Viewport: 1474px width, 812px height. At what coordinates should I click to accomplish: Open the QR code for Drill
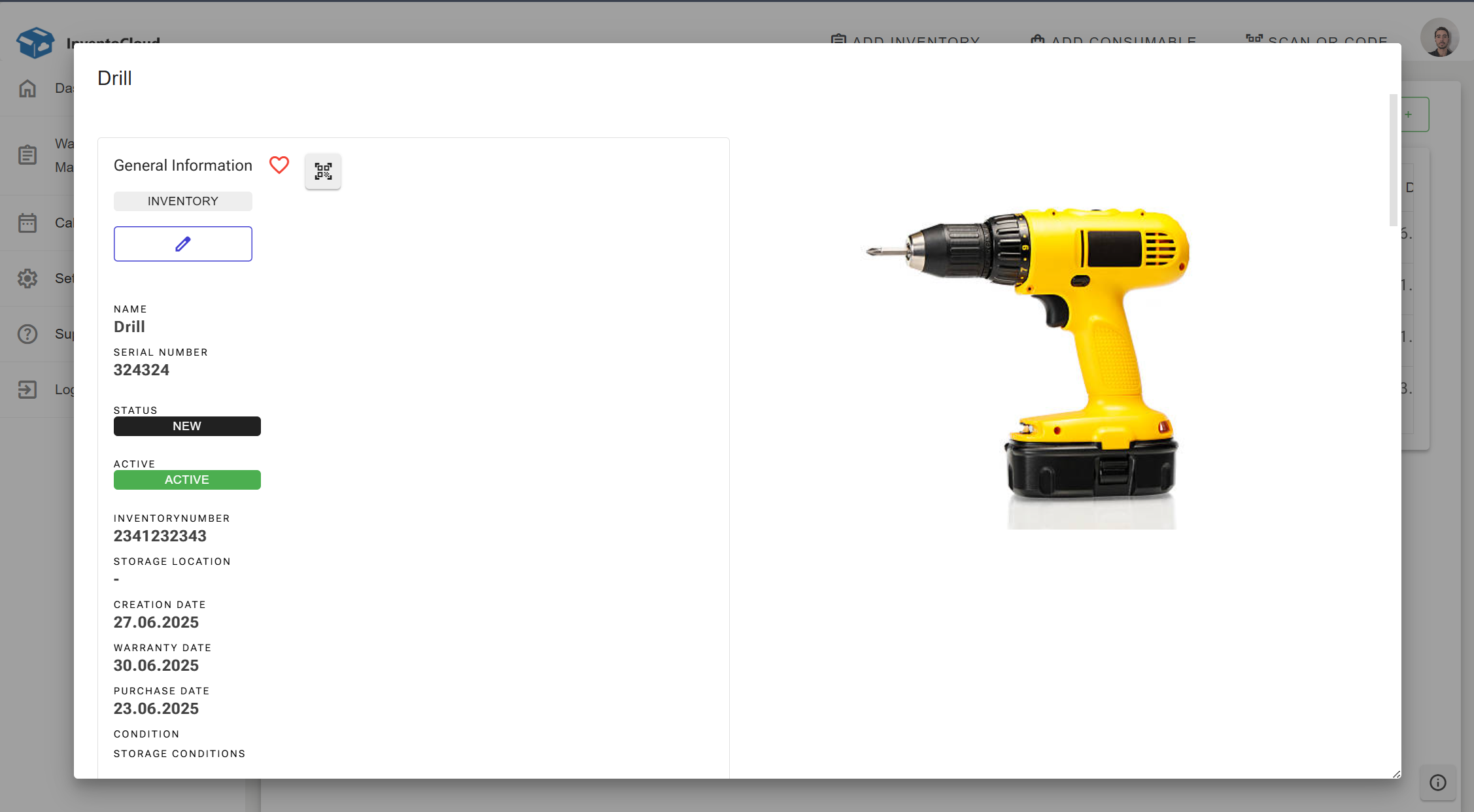click(323, 171)
